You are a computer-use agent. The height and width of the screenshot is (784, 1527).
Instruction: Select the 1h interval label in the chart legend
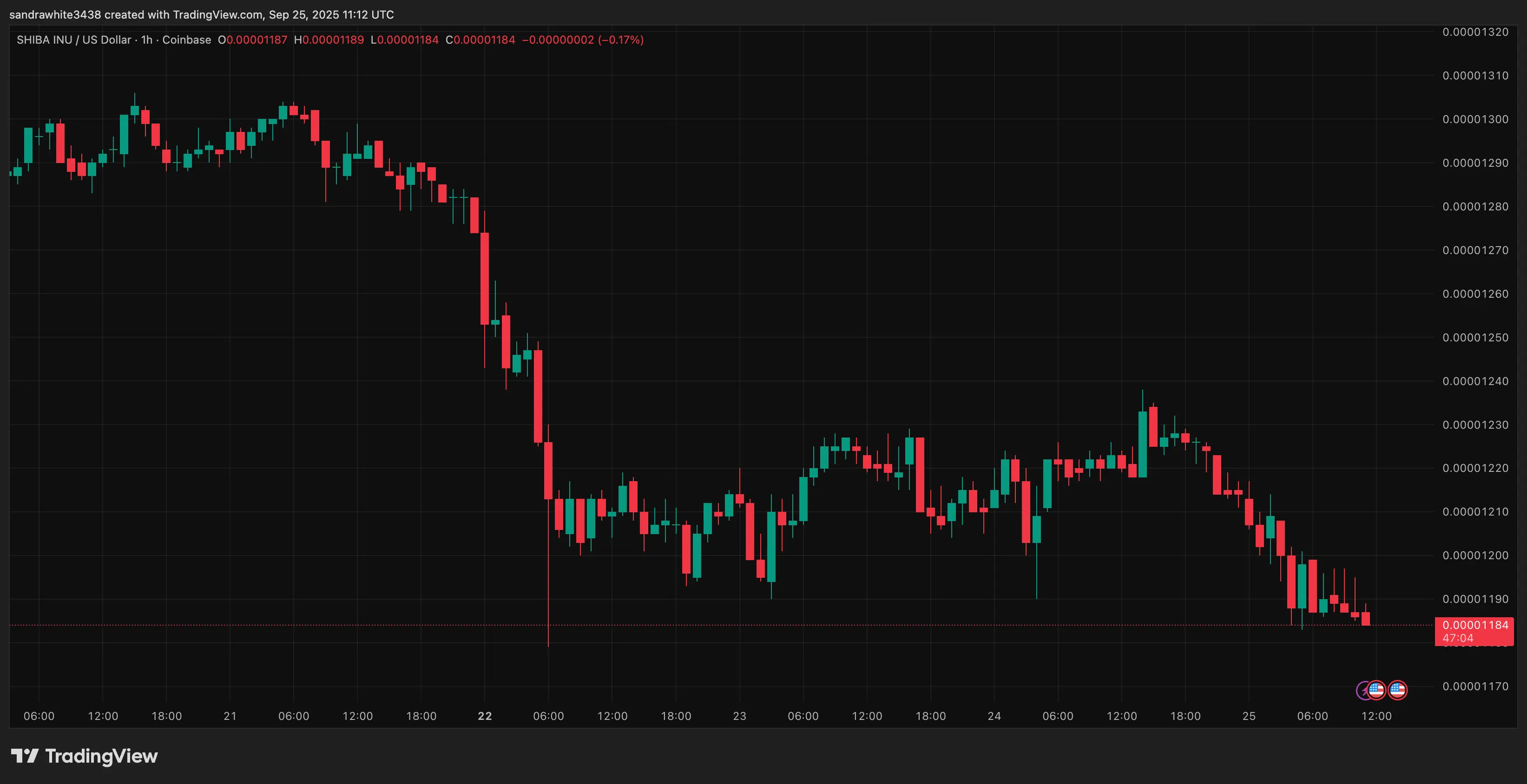146,39
